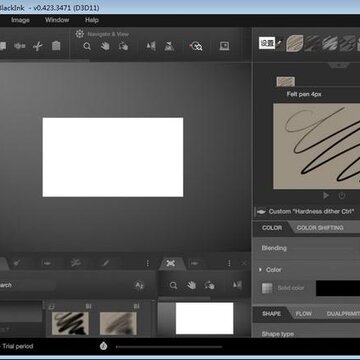Click the vertical flip view icon in top toolbar
This screenshot has height=360, width=360.
click(169, 46)
